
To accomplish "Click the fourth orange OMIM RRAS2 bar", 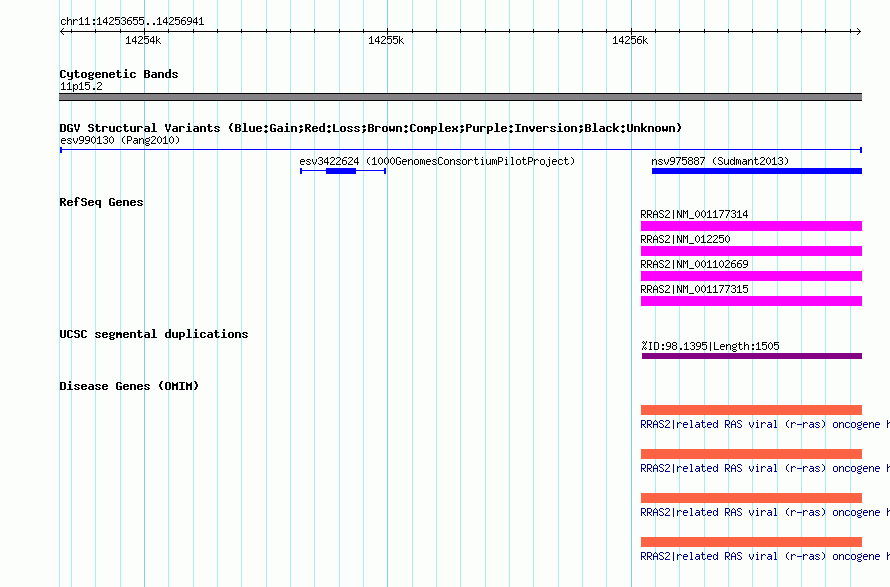I will (x=752, y=542).
